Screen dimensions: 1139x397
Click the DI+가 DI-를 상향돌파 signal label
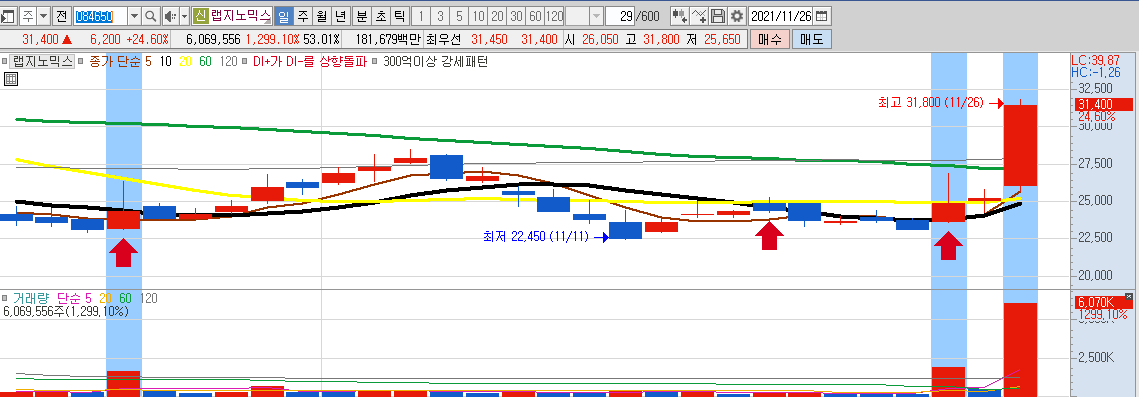tap(310, 62)
